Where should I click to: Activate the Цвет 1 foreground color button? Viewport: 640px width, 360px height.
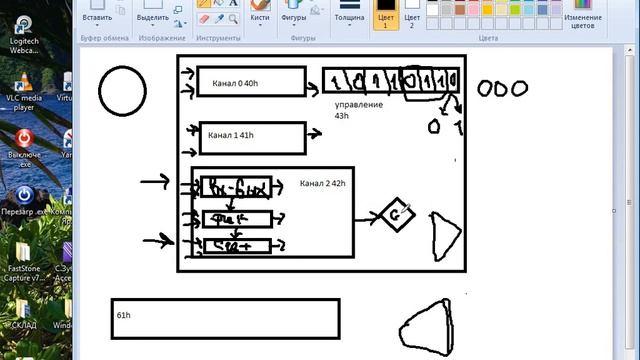pos(386,15)
